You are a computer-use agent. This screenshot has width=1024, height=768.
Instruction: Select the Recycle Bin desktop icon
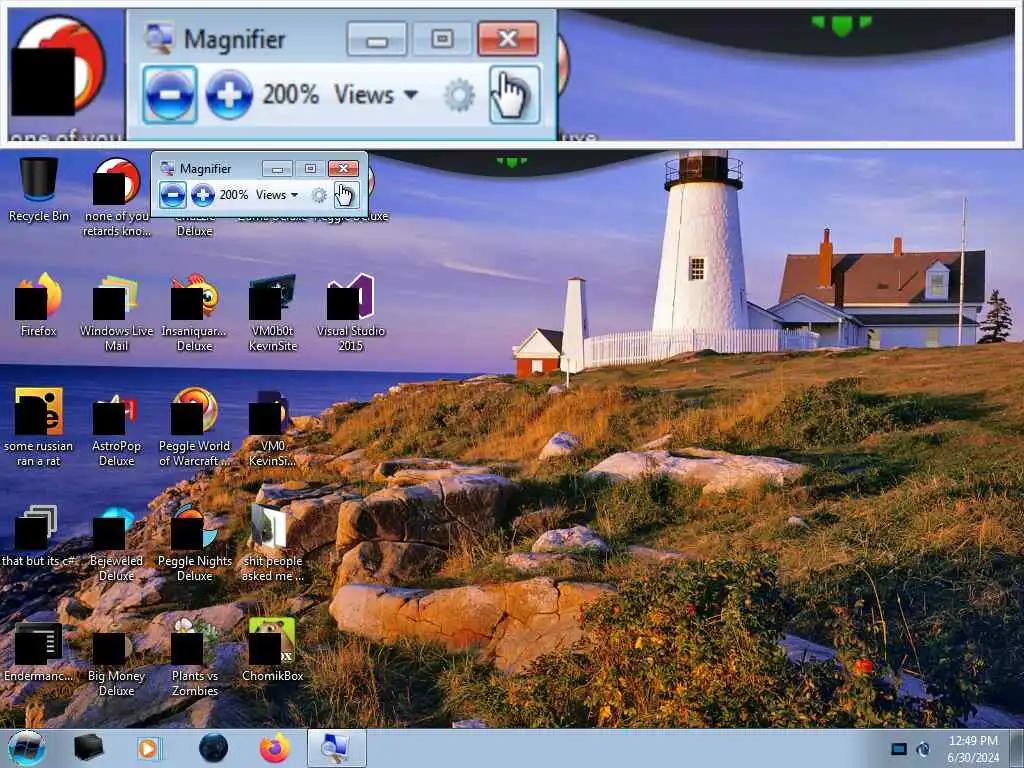tap(39, 189)
